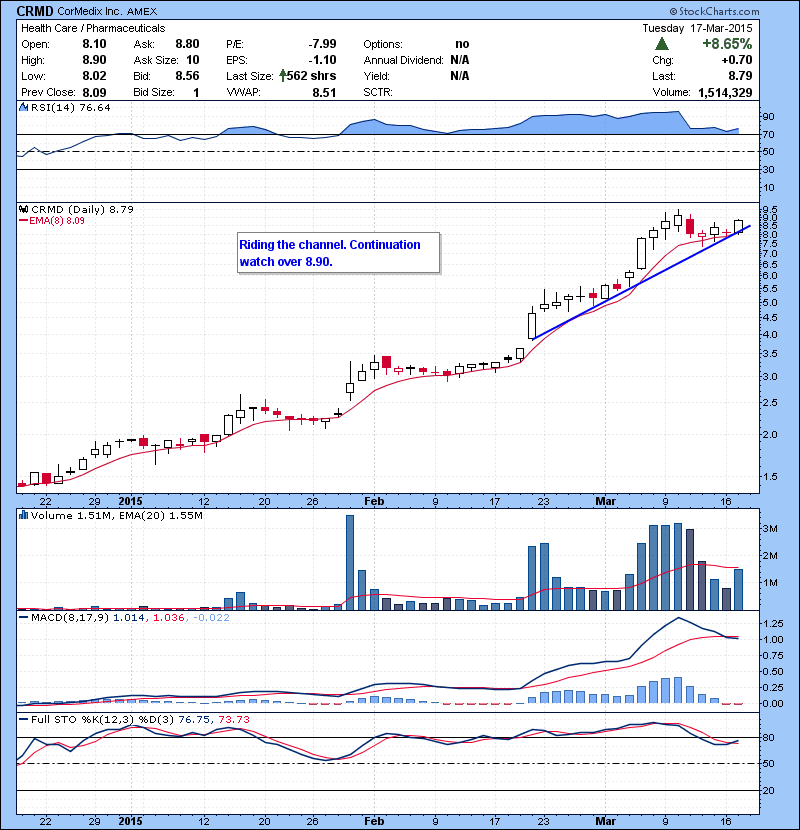
Task: Click the EPS value -1.10
Action: (x=322, y=60)
